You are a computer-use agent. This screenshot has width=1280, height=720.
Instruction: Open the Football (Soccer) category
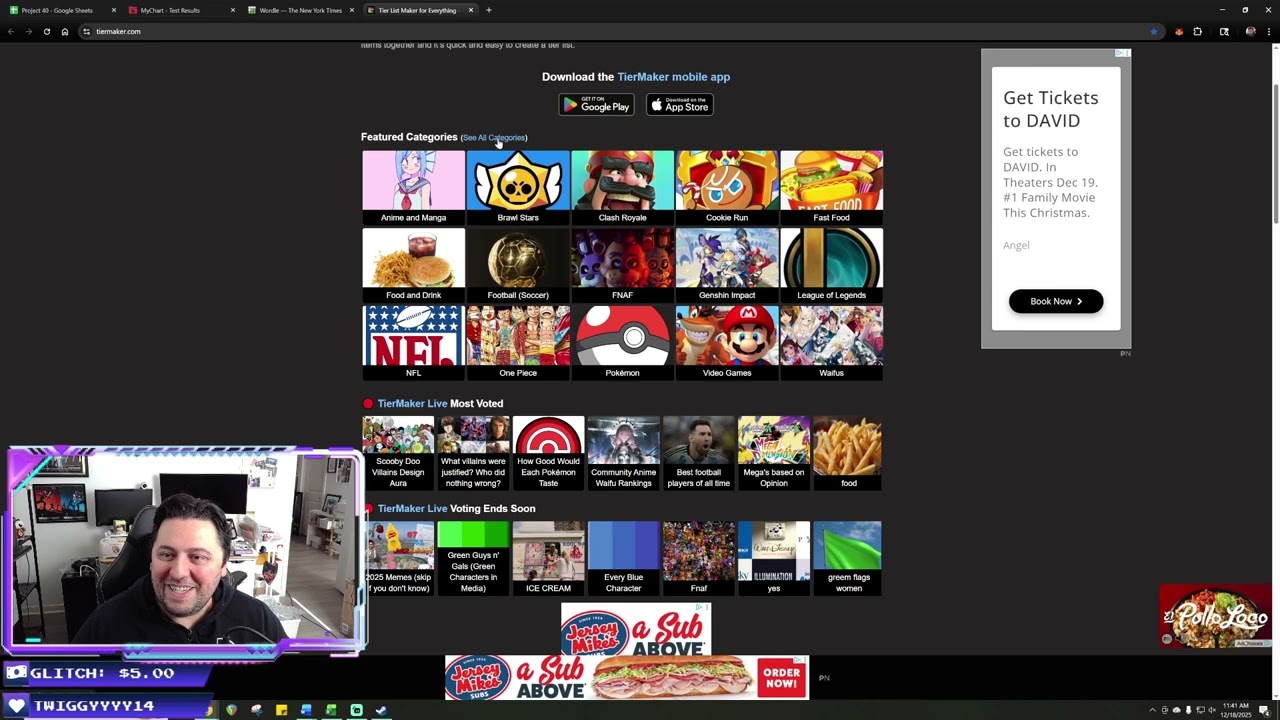(x=518, y=265)
